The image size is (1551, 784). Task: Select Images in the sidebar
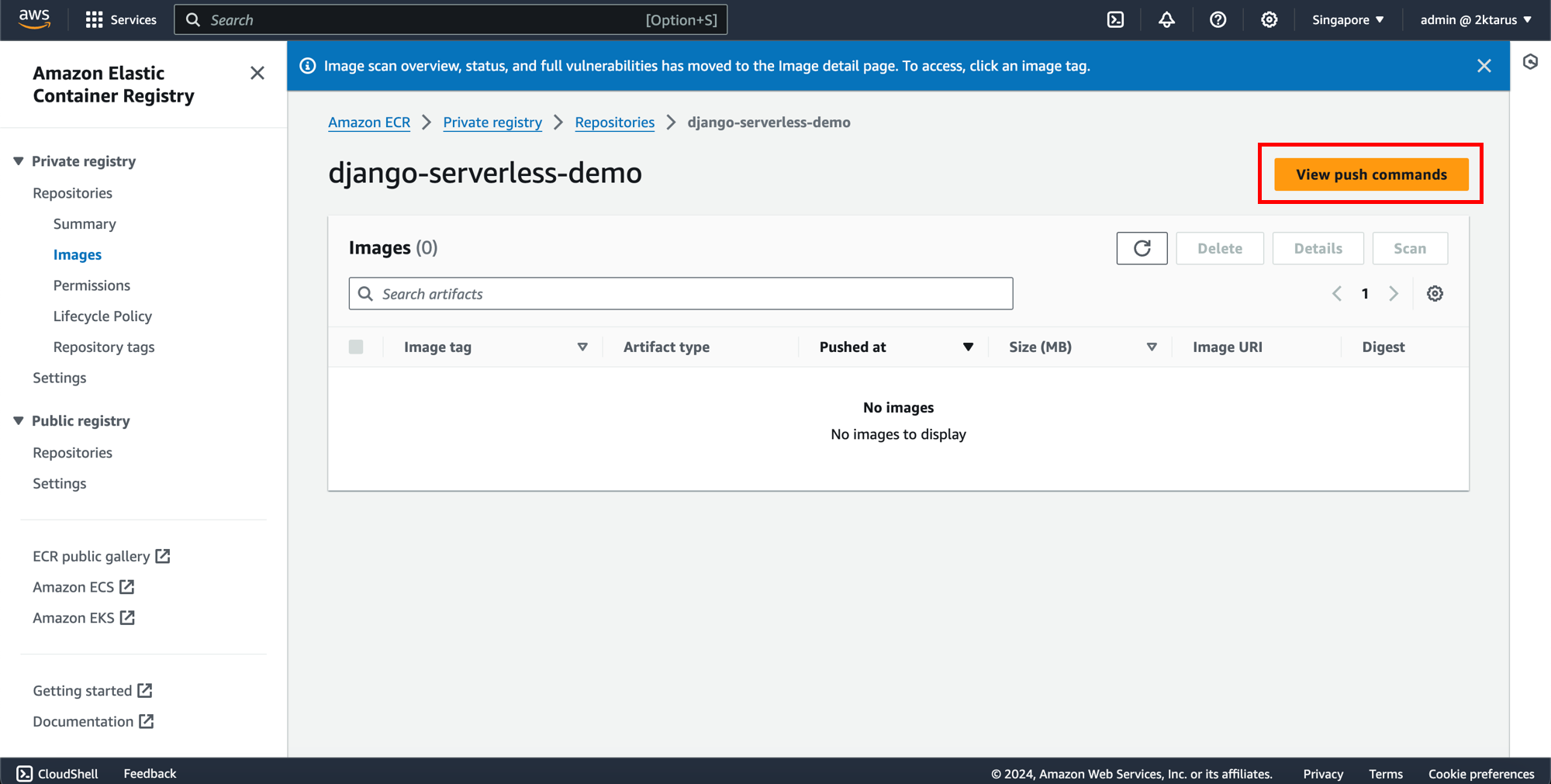(78, 254)
